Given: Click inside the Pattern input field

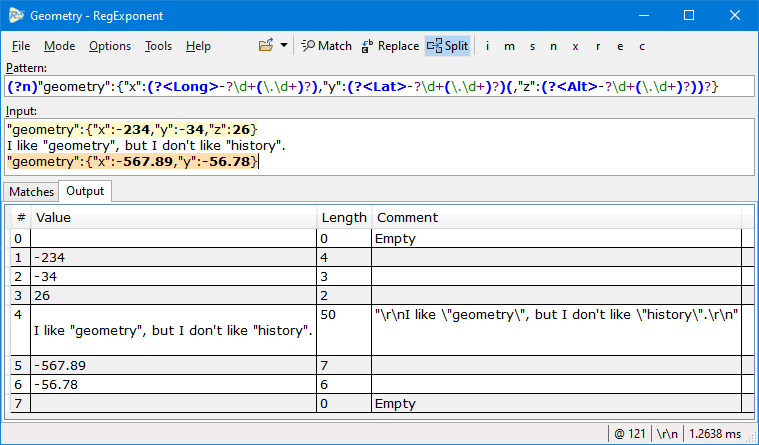Looking at the screenshot, I should click(x=380, y=87).
